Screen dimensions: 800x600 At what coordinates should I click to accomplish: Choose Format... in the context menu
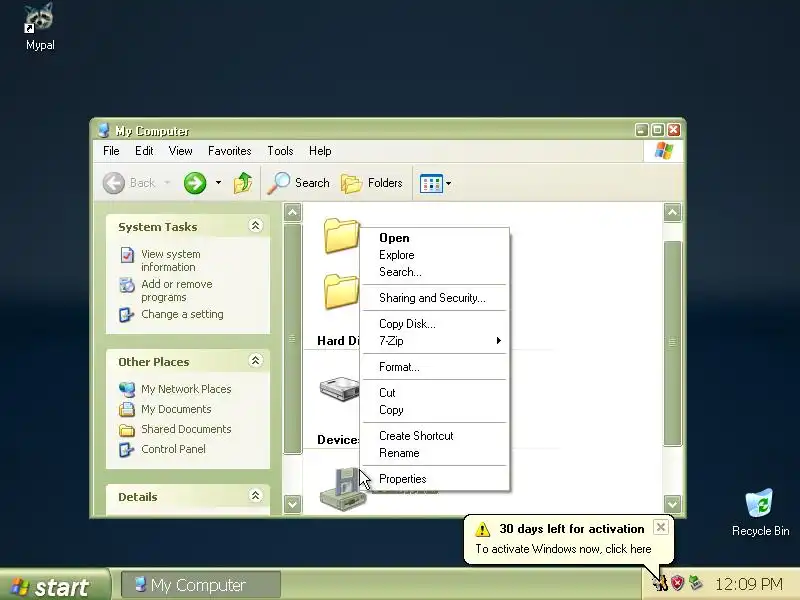pos(435,367)
